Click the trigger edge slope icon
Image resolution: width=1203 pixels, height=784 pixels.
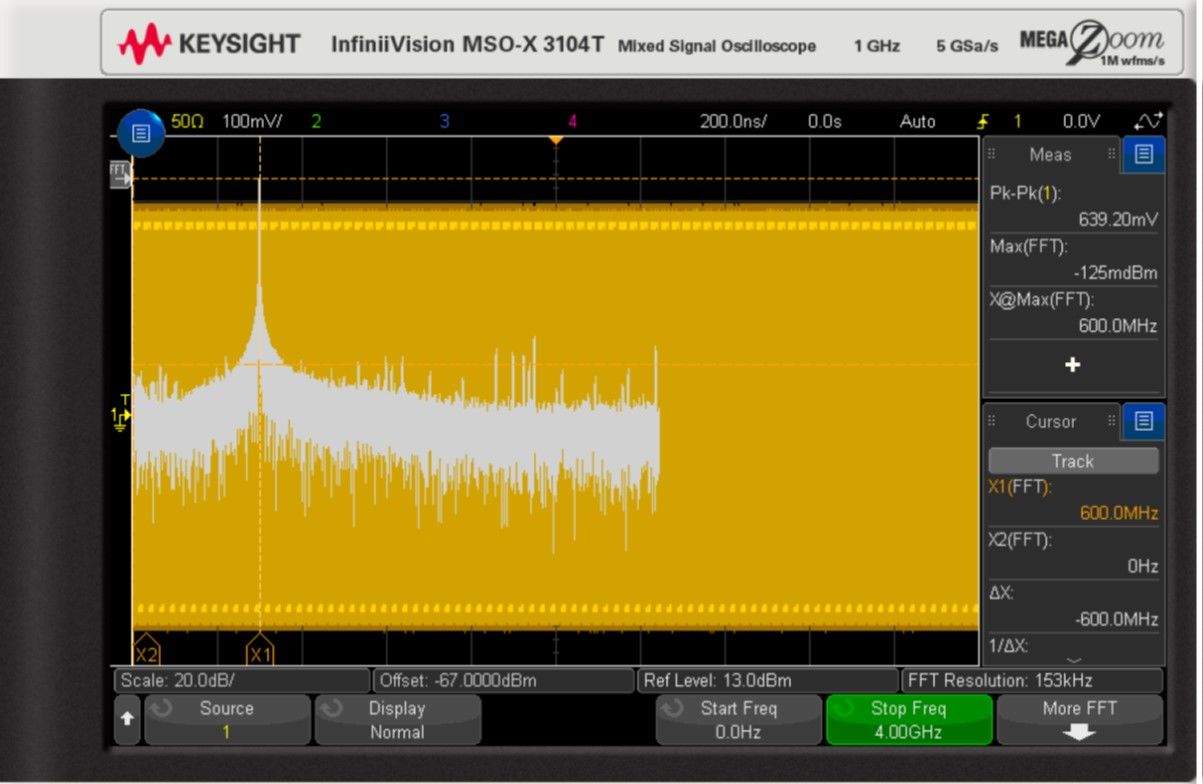pyautogui.click(x=982, y=122)
